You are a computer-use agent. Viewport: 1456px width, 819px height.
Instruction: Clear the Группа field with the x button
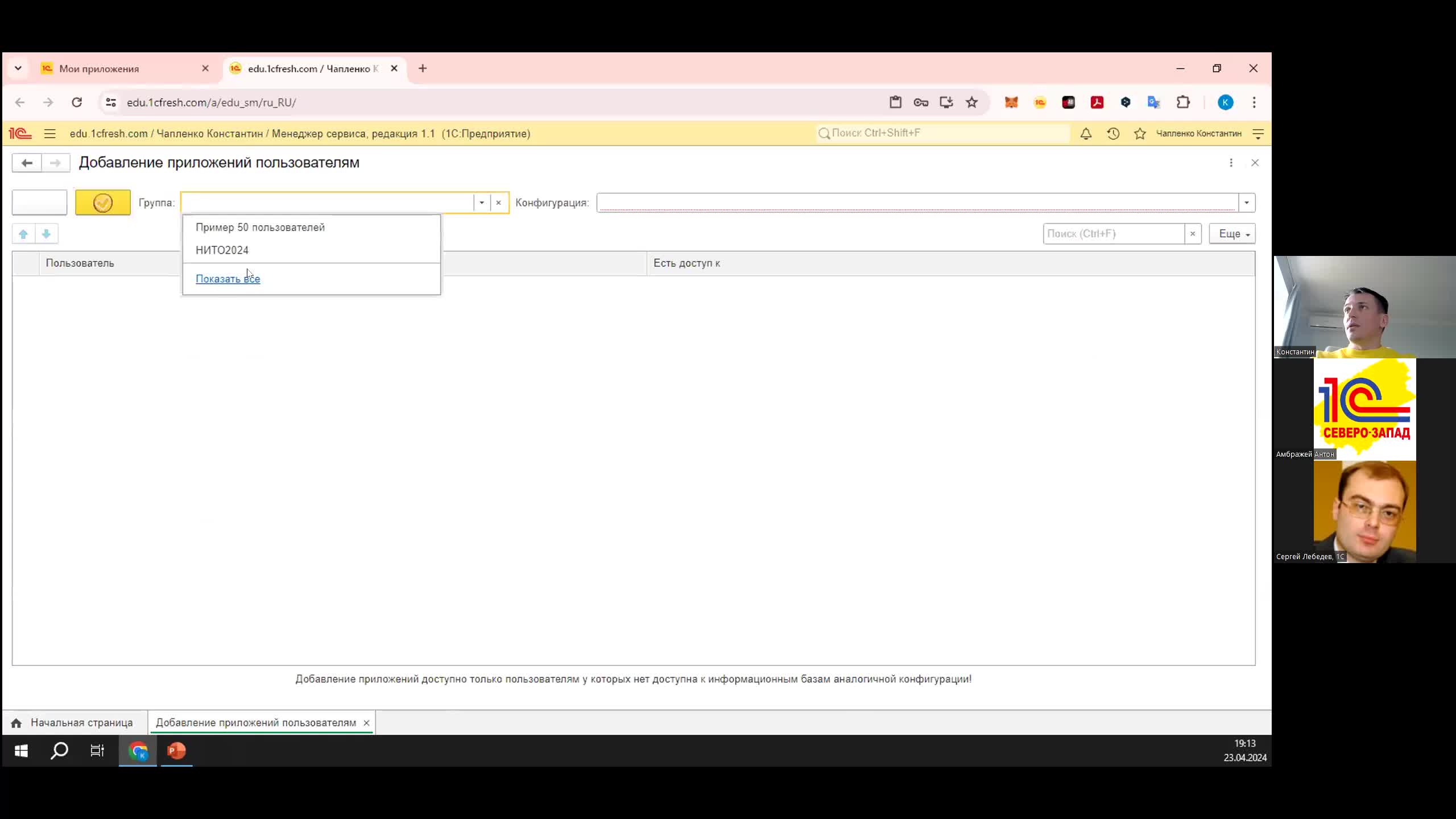(499, 202)
